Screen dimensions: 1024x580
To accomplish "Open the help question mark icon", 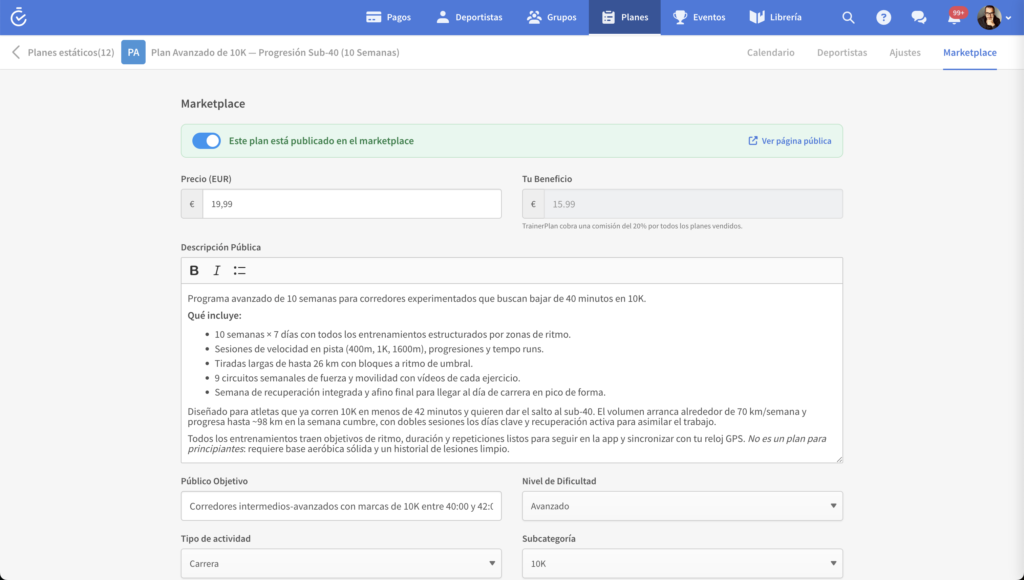I will (883, 17).
